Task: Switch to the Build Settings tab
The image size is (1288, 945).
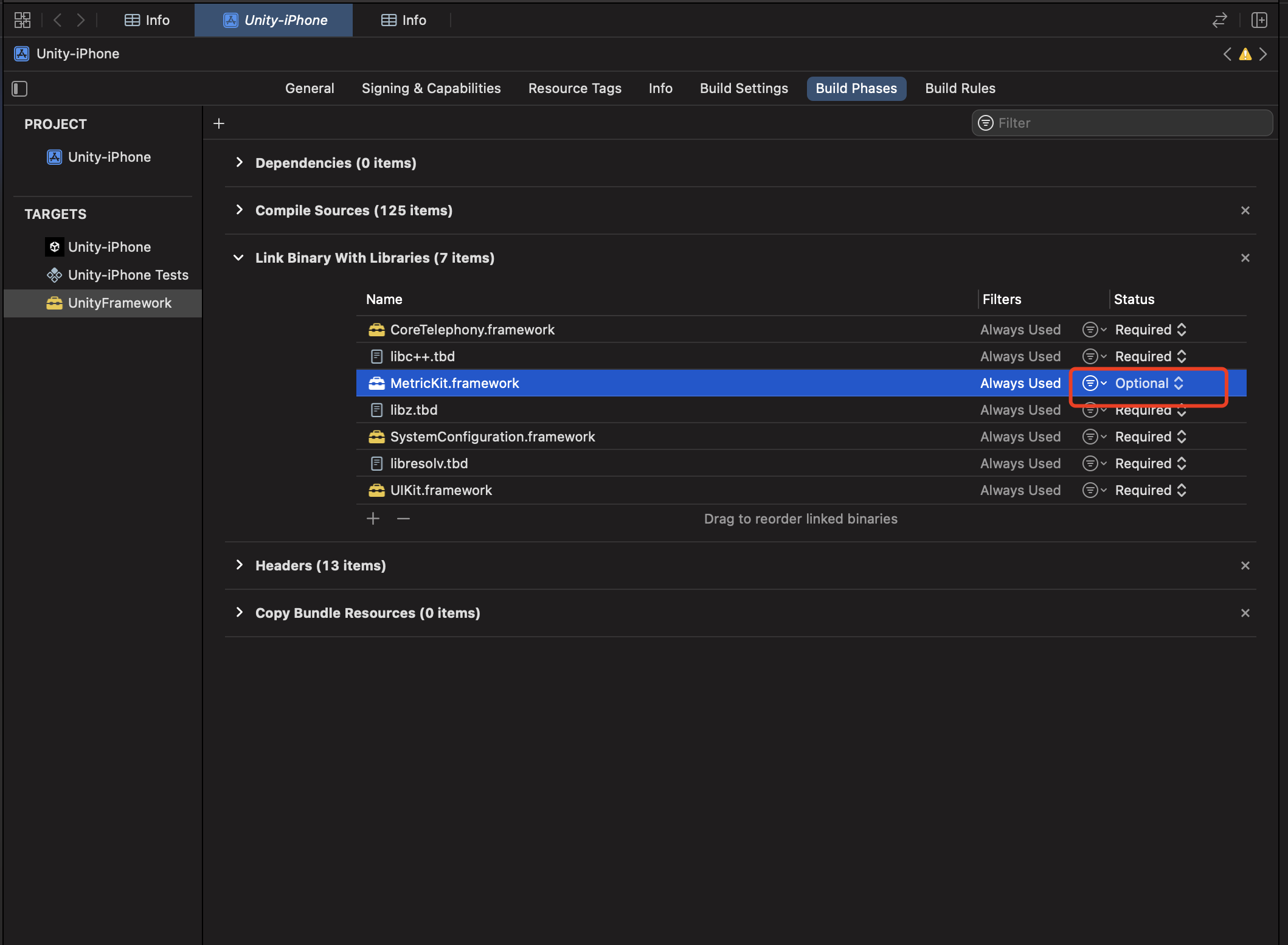Action: (743, 89)
